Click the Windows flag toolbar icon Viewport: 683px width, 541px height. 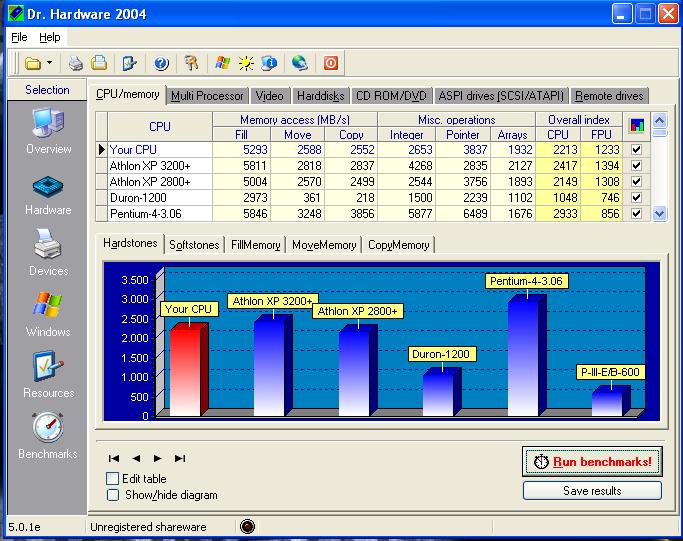[x=223, y=63]
